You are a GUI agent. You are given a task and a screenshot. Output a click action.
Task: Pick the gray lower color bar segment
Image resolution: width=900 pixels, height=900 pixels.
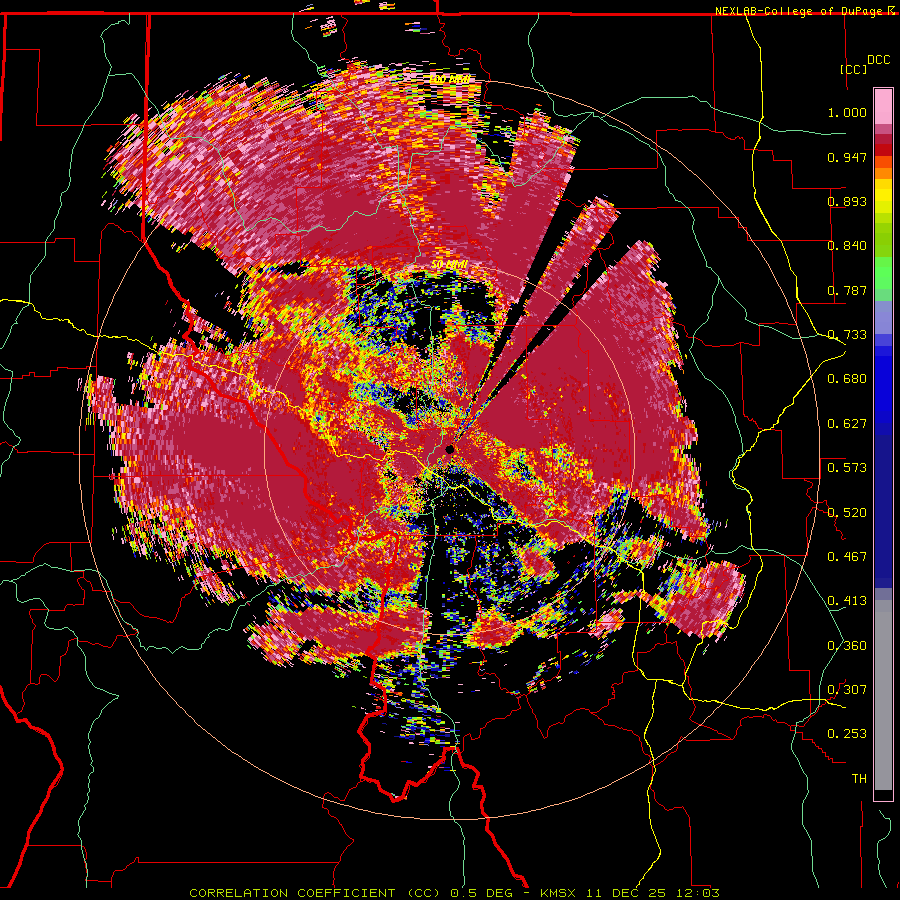883,695
